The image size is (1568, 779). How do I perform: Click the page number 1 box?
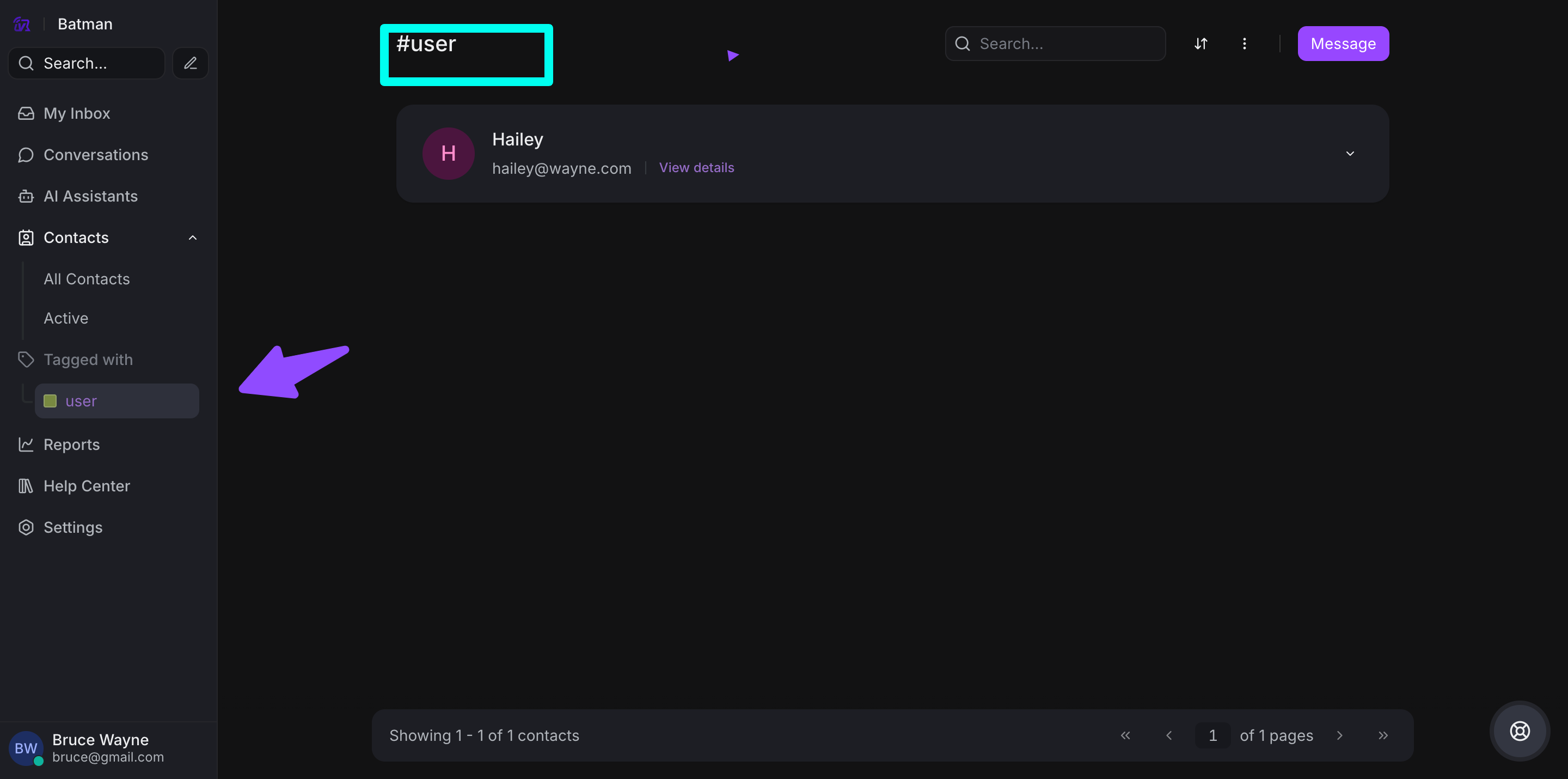pos(1212,735)
